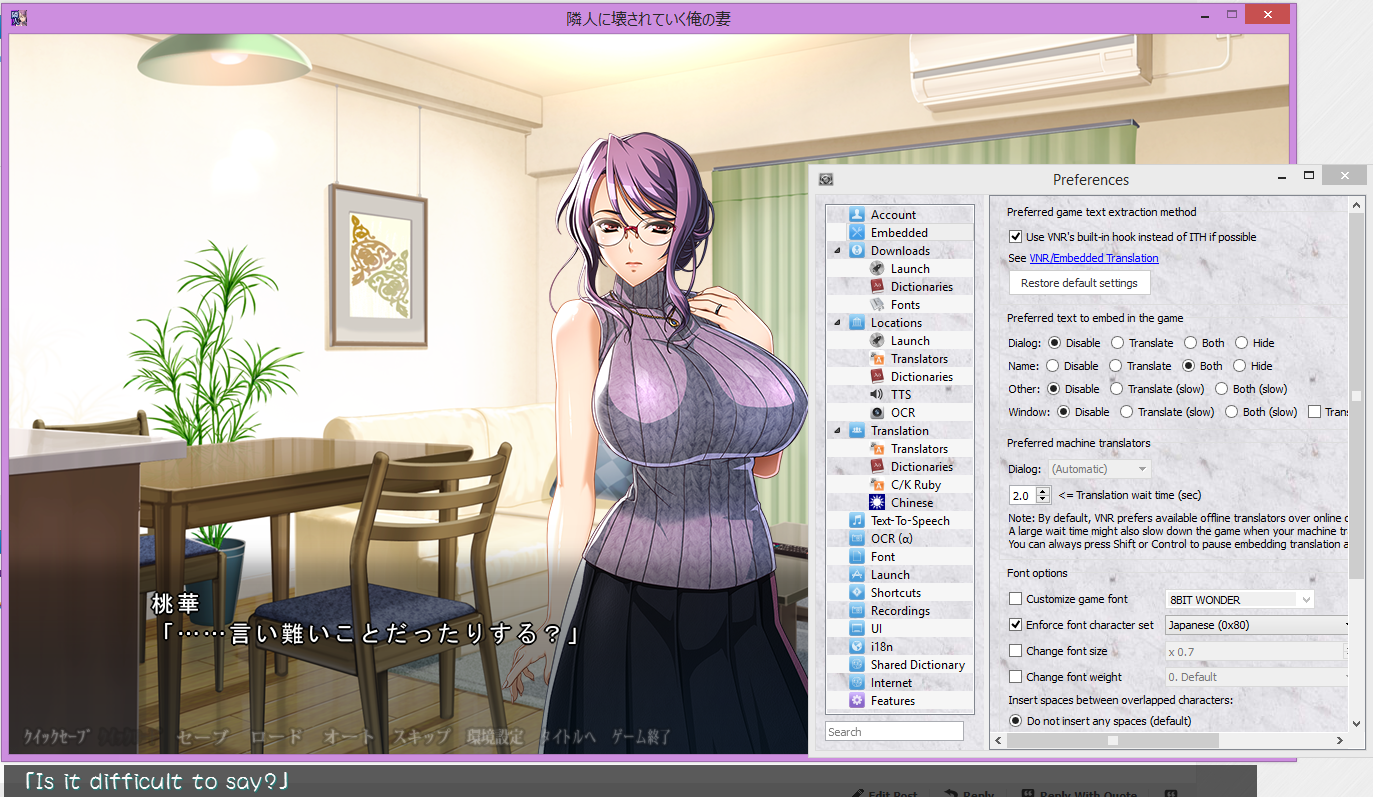Screen dimensions: 1373x797
Task: Enable Change font weight checkbox
Action: click(x=1016, y=677)
